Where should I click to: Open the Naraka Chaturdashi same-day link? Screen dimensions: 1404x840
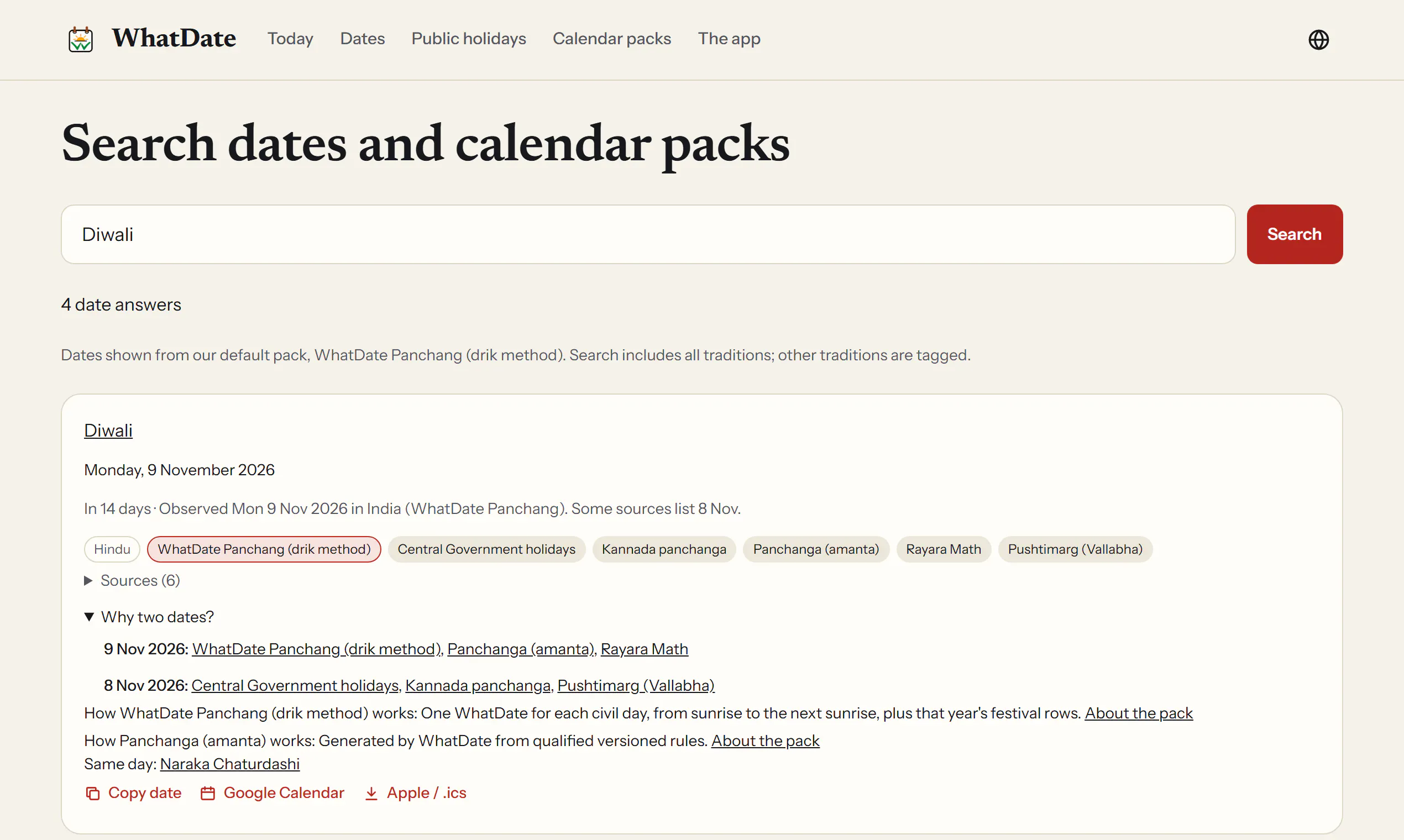pos(230,764)
